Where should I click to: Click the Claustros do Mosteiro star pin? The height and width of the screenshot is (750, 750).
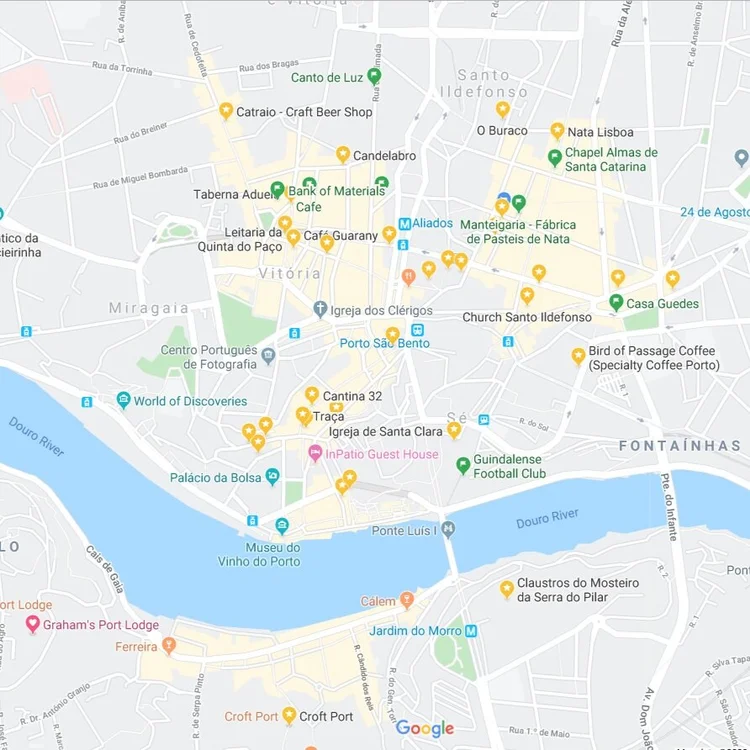point(507,589)
